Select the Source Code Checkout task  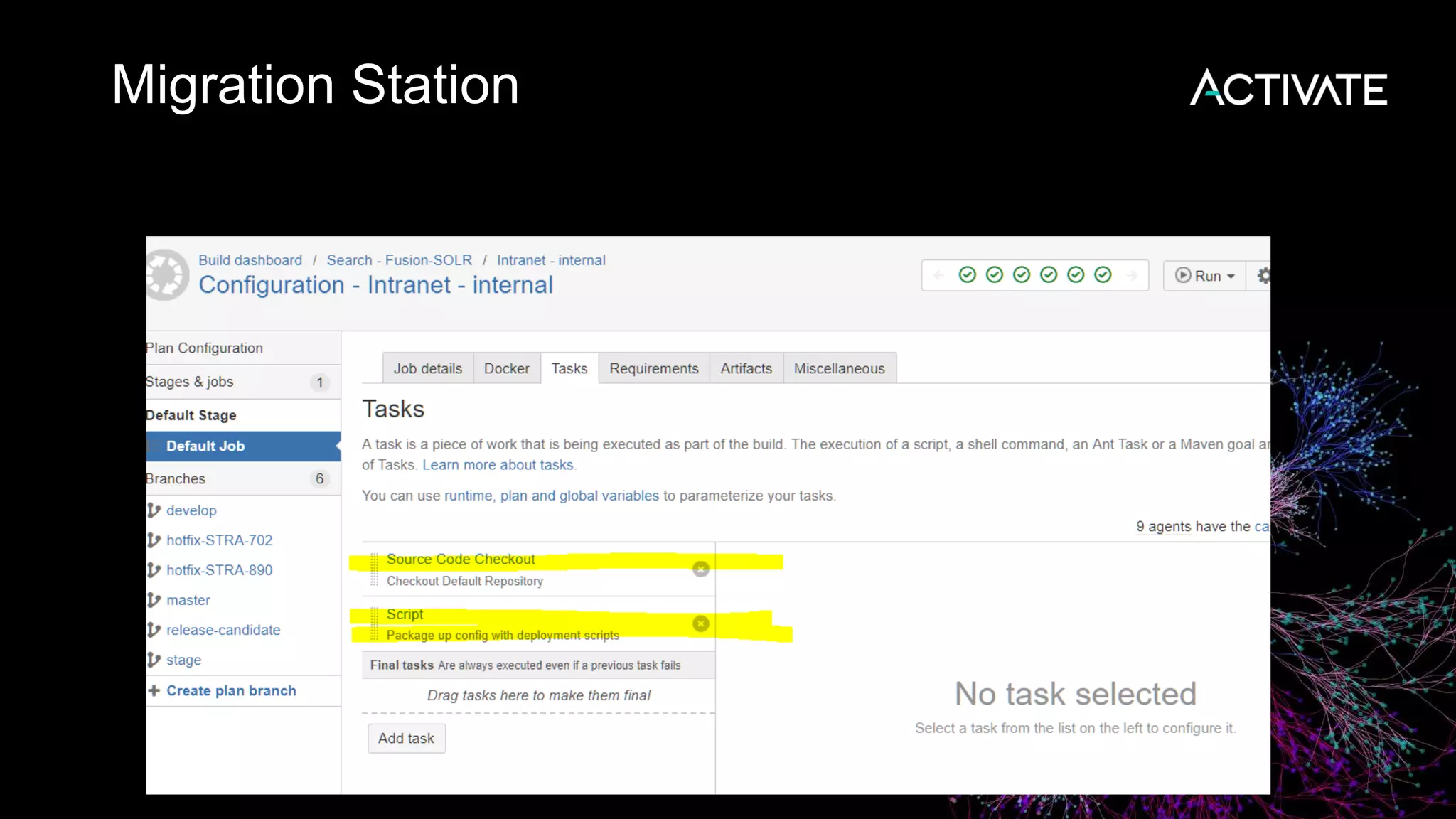tap(538, 569)
